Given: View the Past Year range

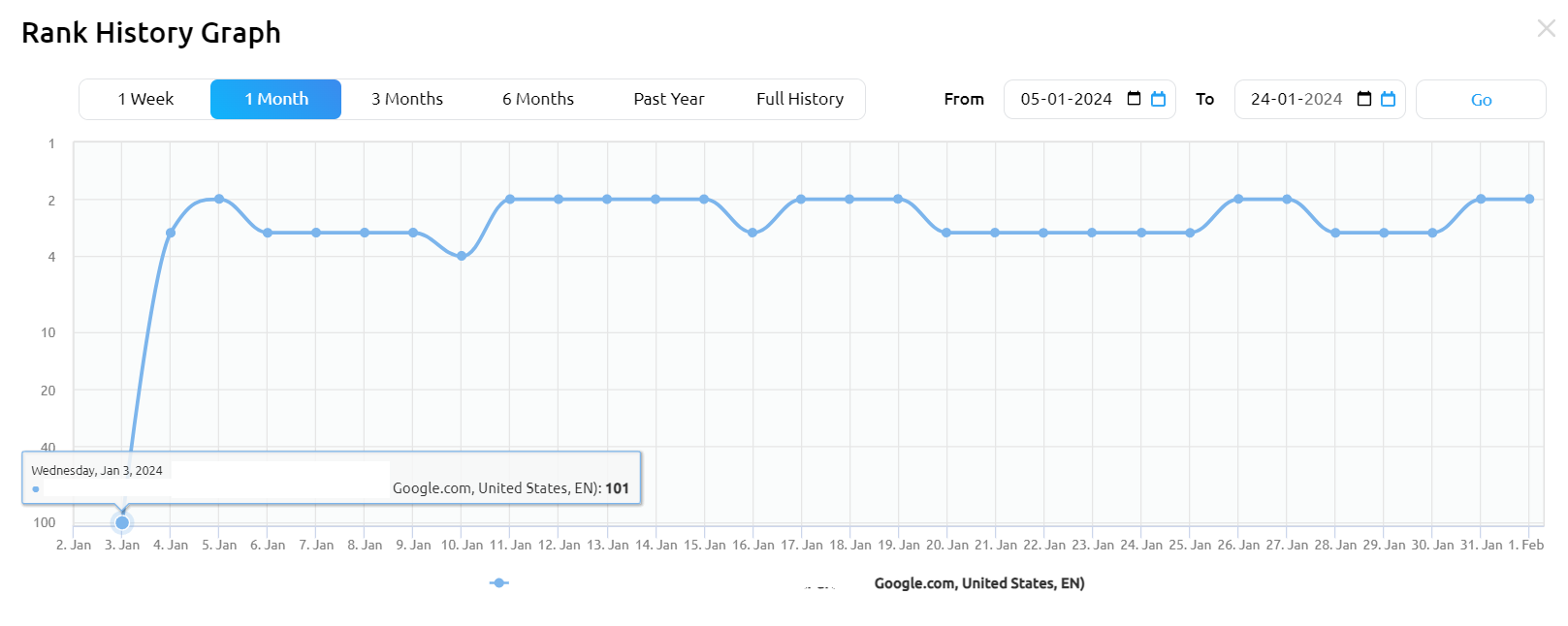Looking at the screenshot, I should coord(669,99).
